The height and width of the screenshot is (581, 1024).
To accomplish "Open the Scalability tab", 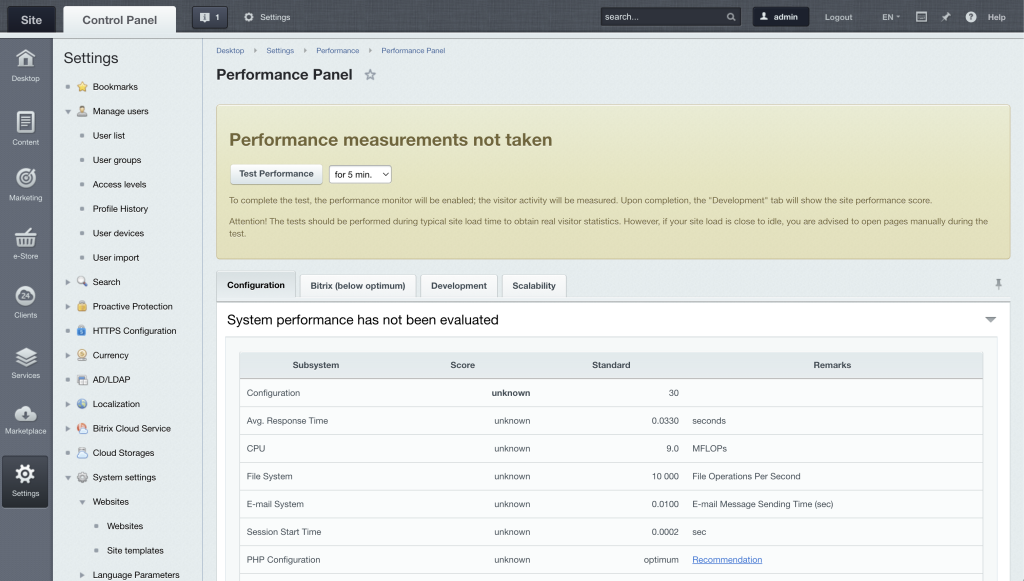I will coord(534,286).
